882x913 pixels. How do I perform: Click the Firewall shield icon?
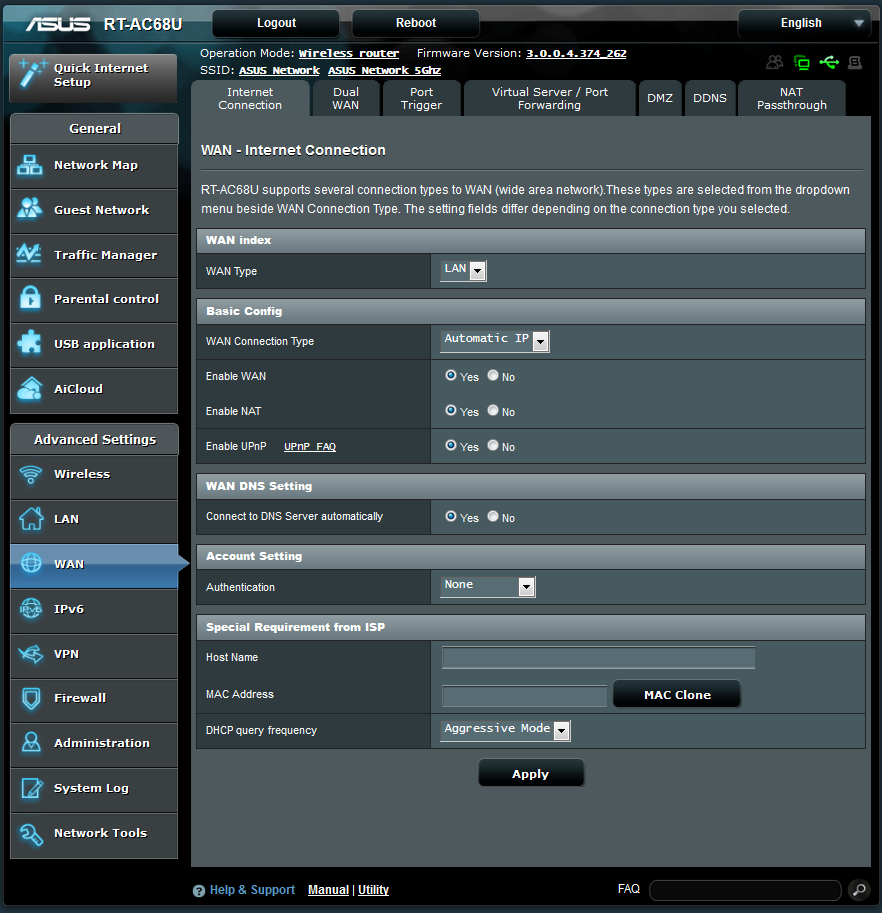coord(31,698)
